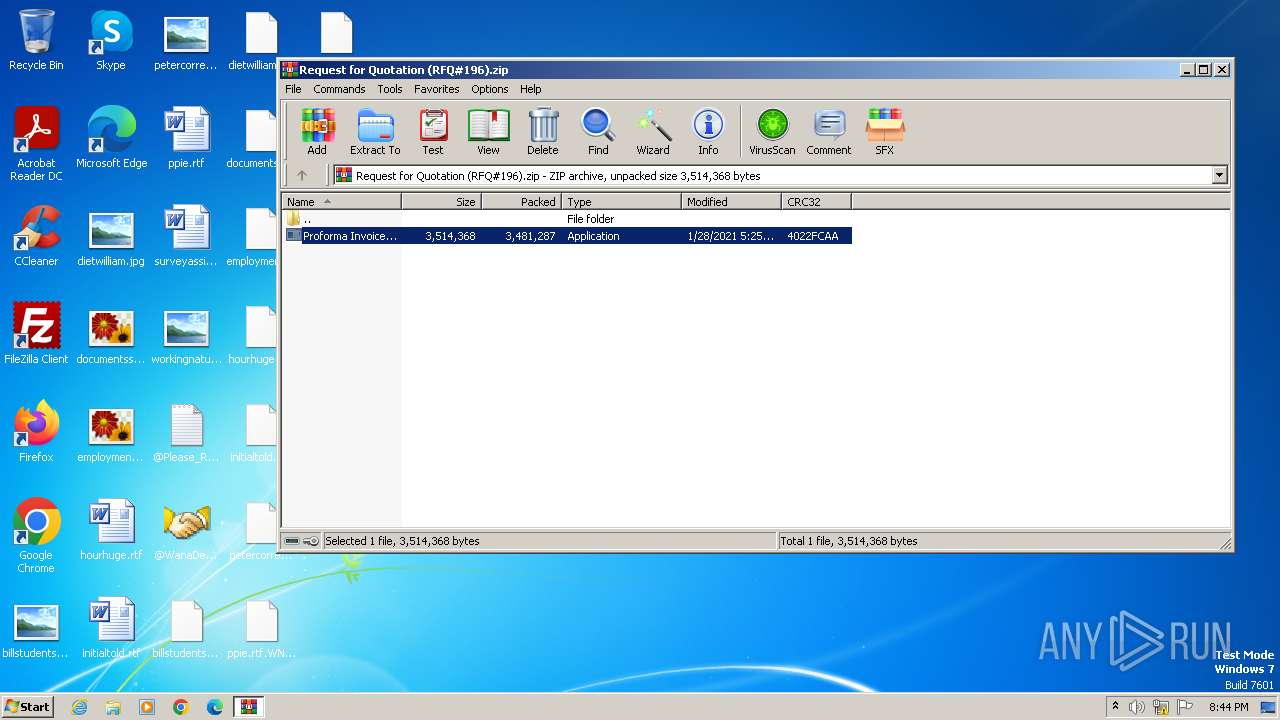Click WinRAR taskbar button
This screenshot has height=720, width=1280.
(x=248, y=707)
